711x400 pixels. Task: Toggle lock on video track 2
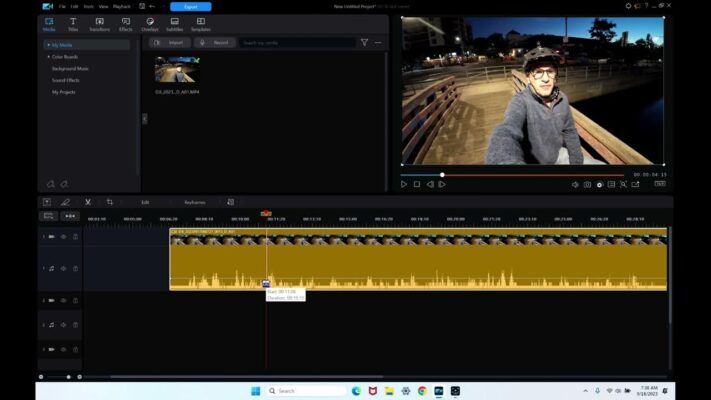(75, 301)
